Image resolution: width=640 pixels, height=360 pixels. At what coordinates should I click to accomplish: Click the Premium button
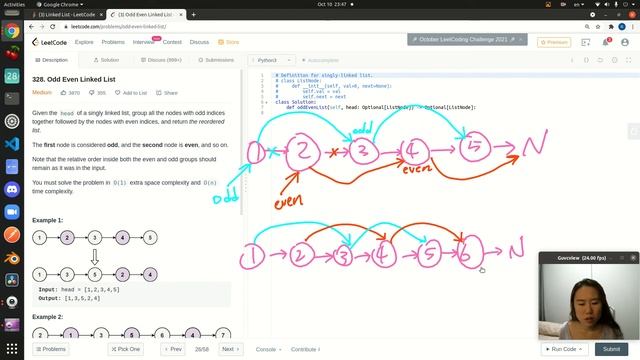click(x=554, y=42)
